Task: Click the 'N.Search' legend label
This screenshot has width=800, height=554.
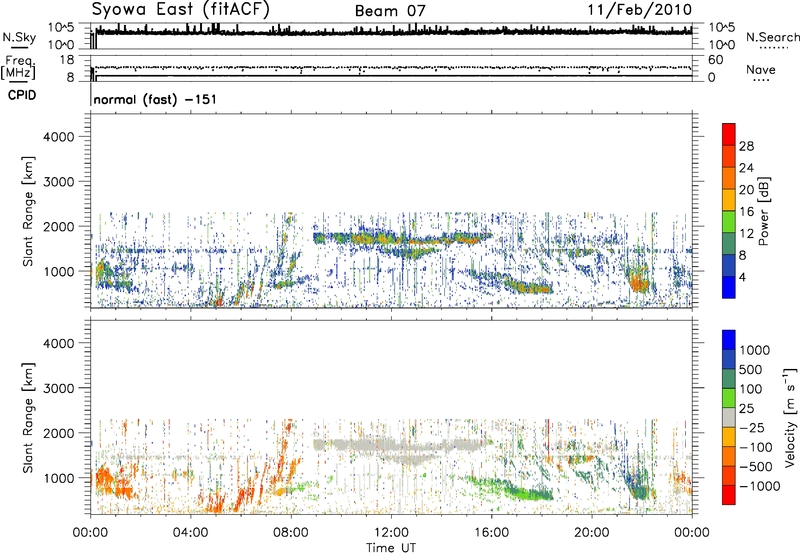Action: tap(772, 37)
